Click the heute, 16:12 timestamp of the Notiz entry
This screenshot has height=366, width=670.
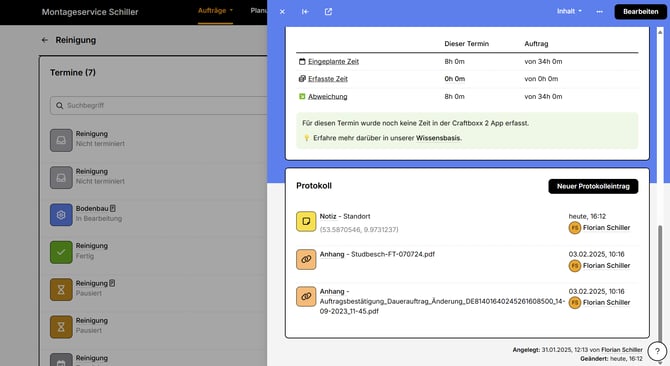coord(587,217)
